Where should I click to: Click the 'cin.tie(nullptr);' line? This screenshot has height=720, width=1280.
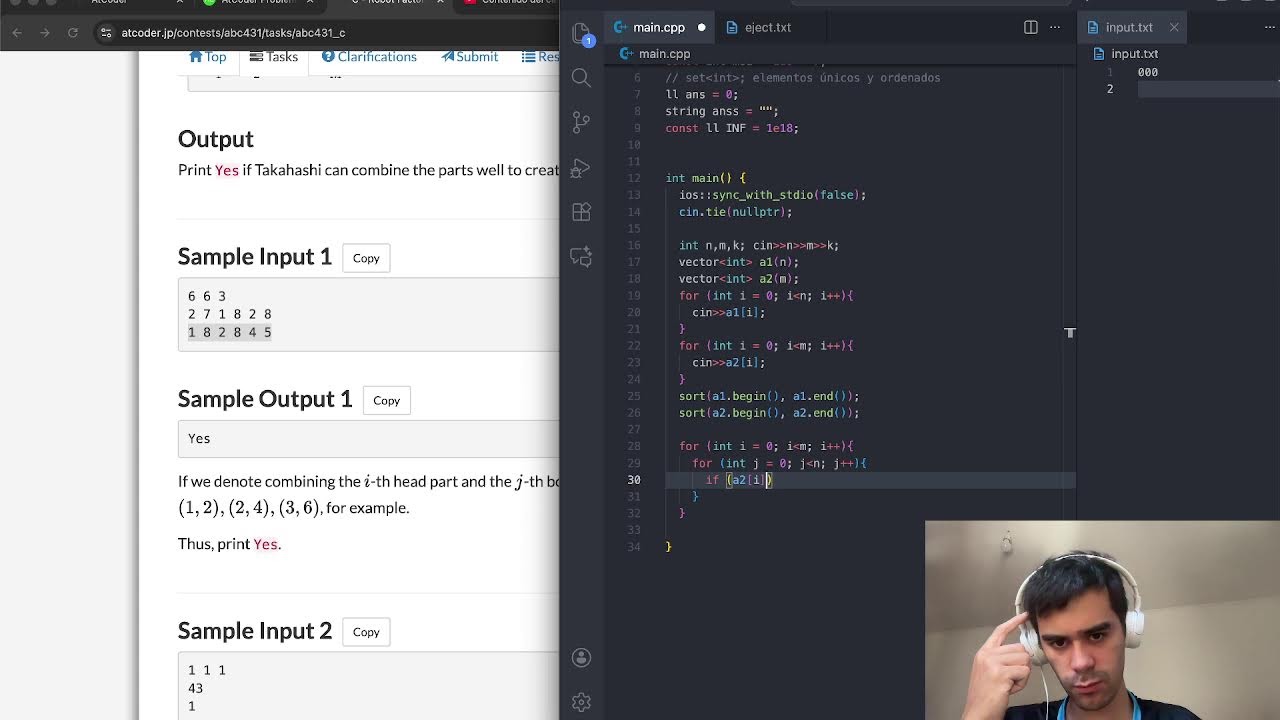point(735,212)
